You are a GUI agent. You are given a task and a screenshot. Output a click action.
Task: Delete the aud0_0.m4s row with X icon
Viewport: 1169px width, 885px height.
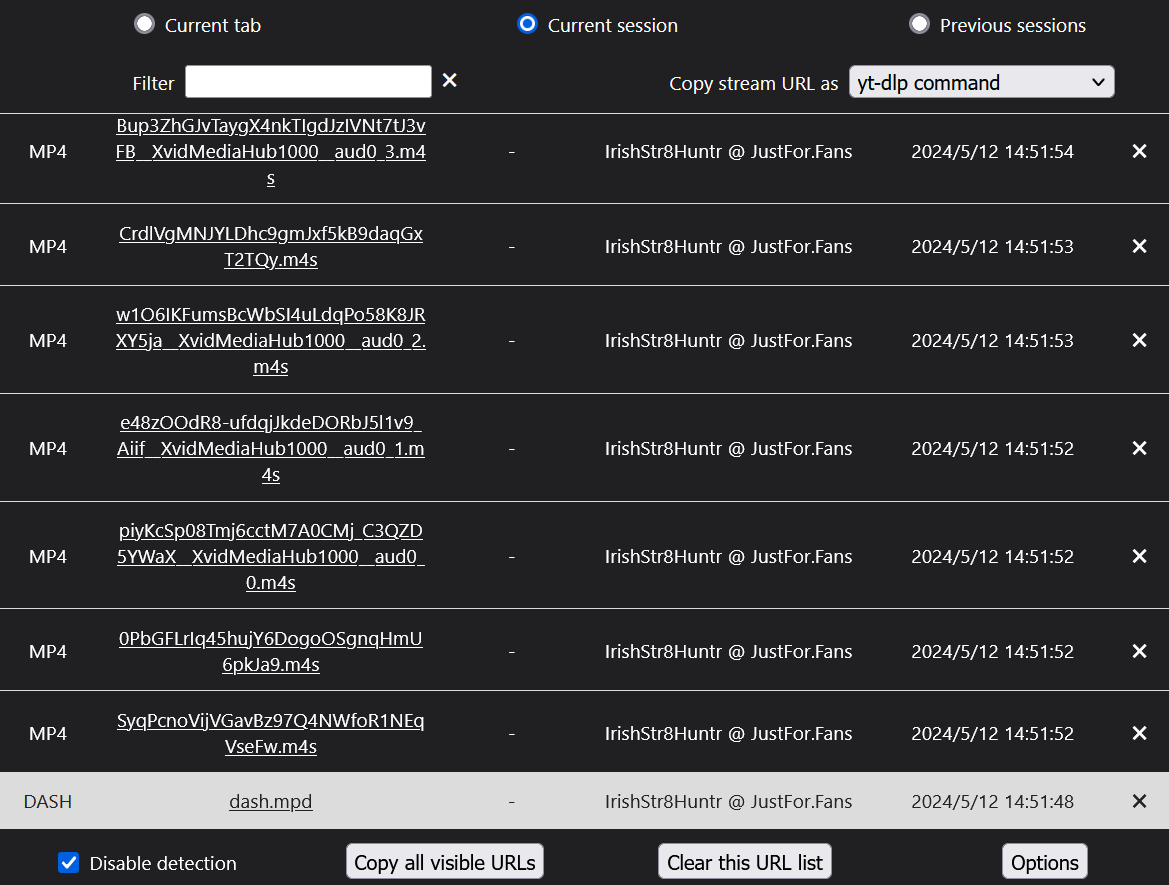pyautogui.click(x=1138, y=556)
